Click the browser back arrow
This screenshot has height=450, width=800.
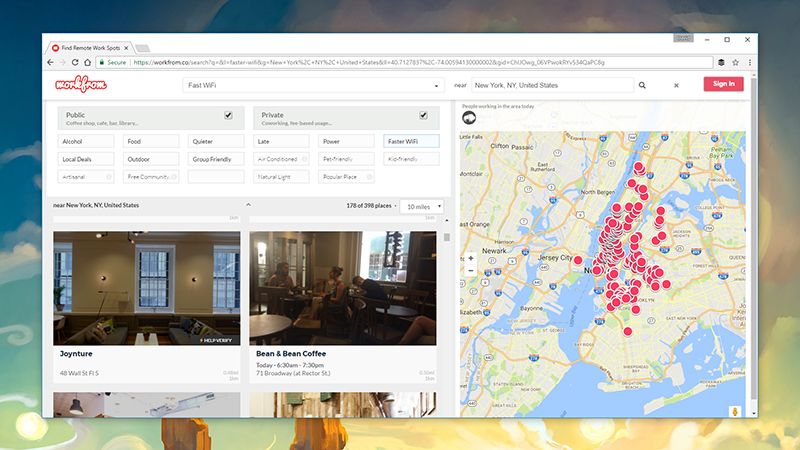pyautogui.click(x=50, y=62)
